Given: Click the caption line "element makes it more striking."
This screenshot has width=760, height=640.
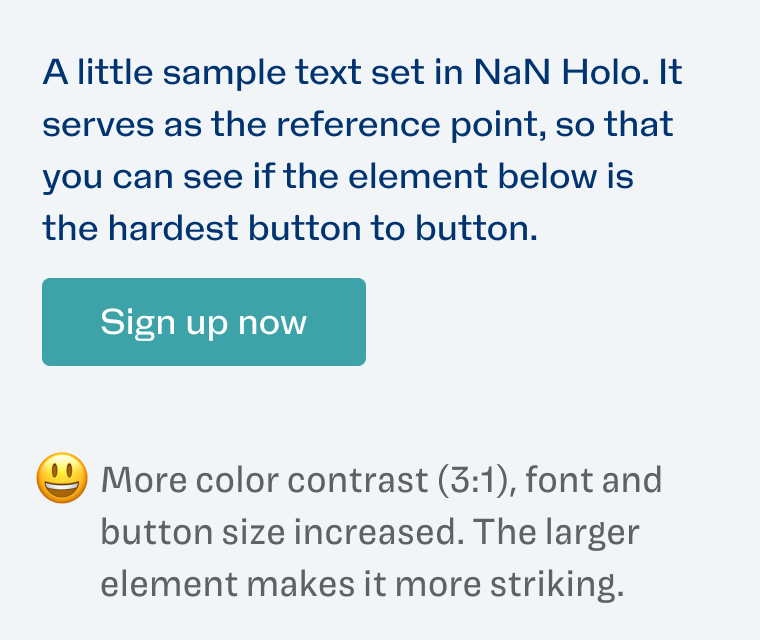Looking at the screenshot, I should coord(362,584).
